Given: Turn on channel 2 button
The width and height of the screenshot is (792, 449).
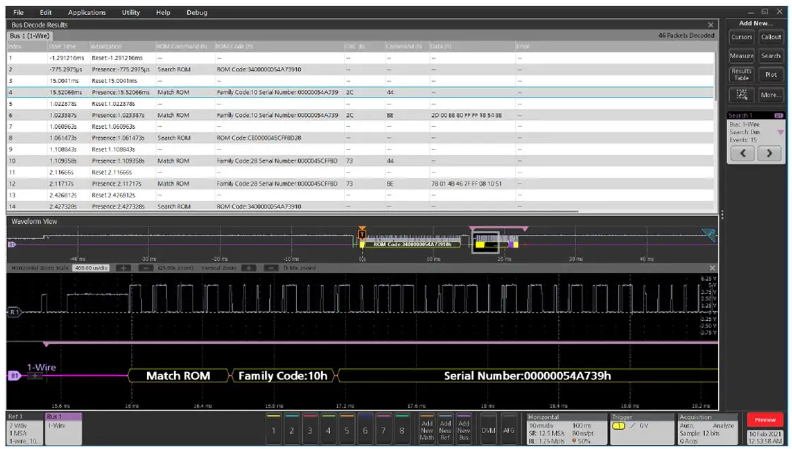Looking at the screenshot, I should 291,429.
